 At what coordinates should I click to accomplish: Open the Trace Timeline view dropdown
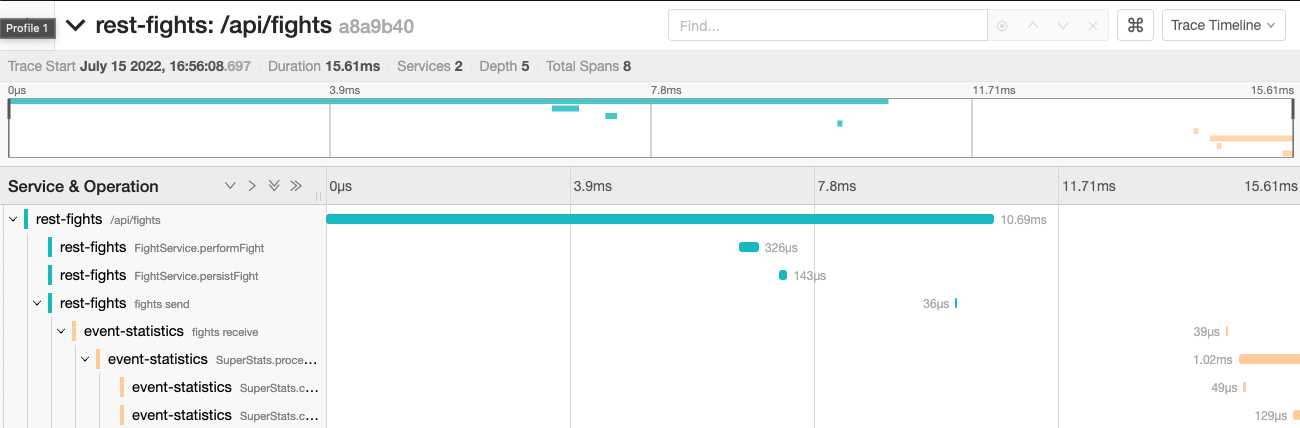click(x=1223, y=26)
